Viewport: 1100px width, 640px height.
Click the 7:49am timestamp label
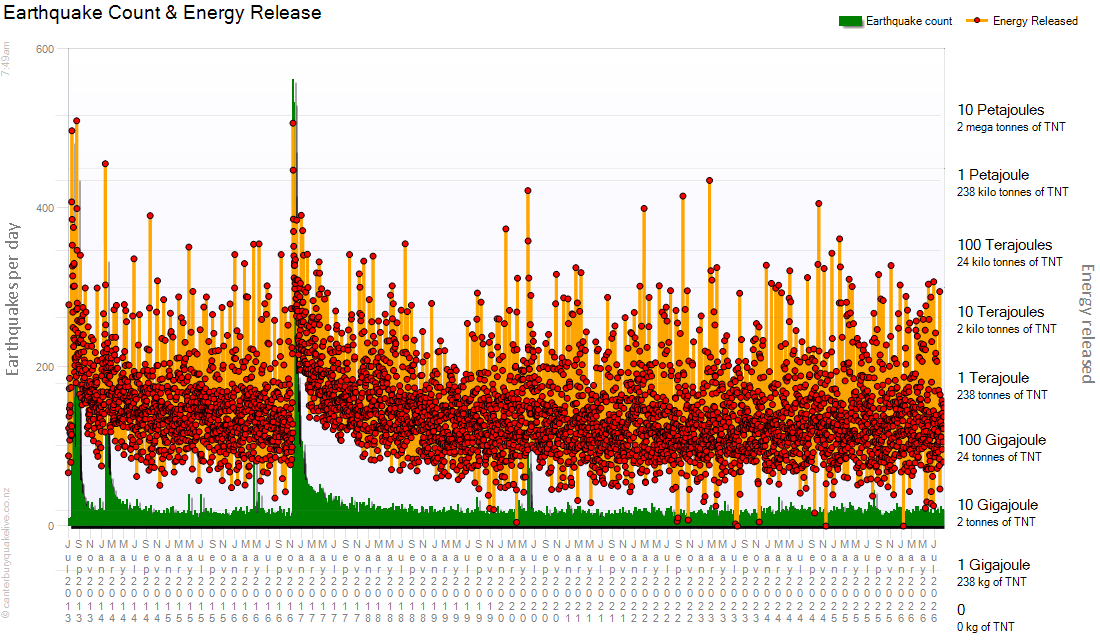[x=6, y=59]
